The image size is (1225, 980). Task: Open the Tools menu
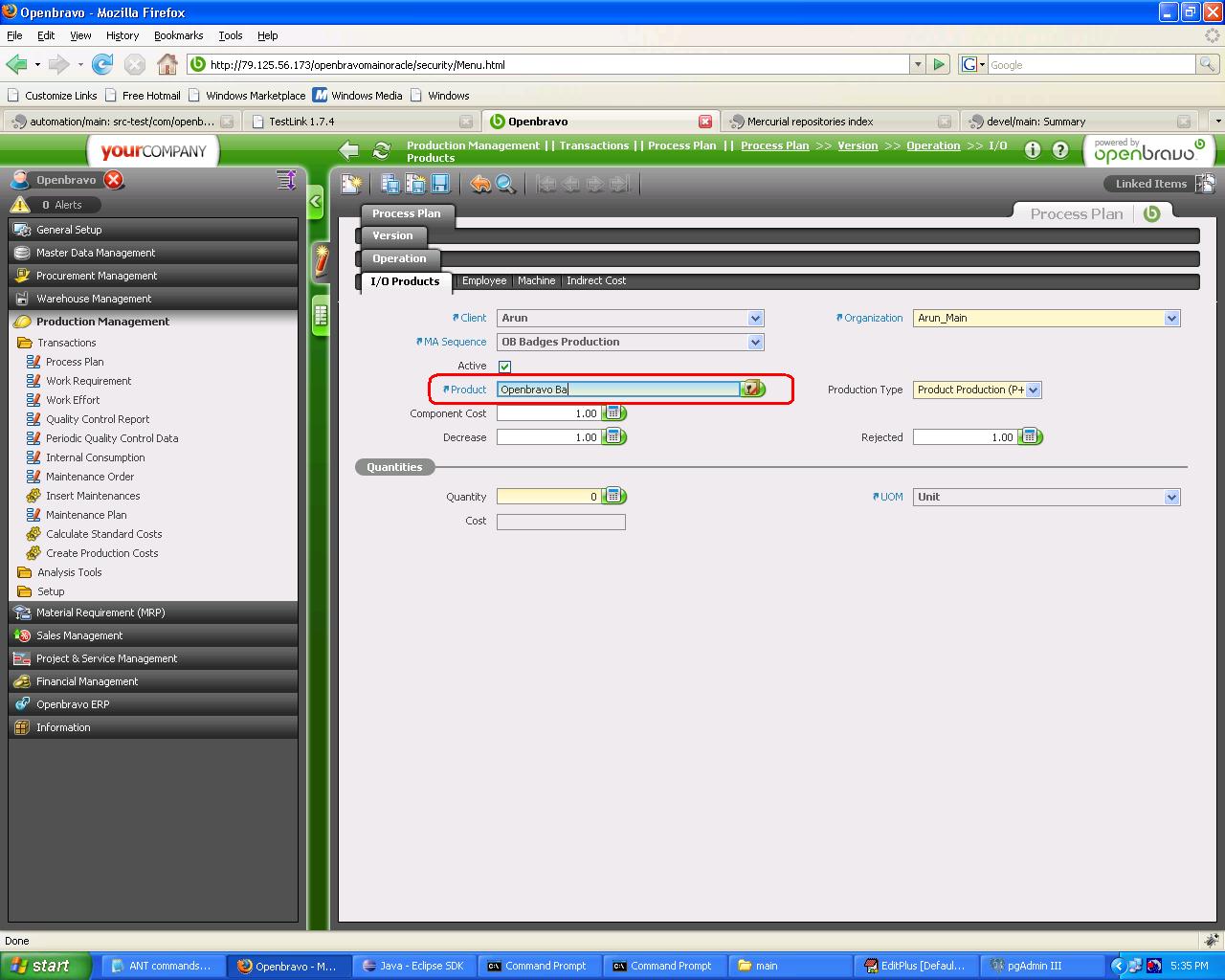point(231,35)
